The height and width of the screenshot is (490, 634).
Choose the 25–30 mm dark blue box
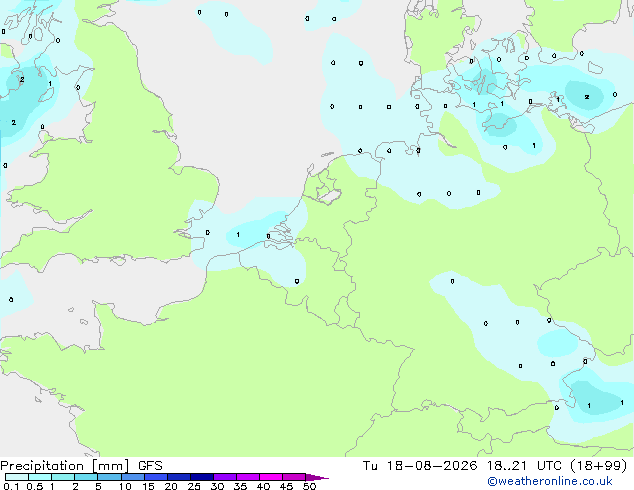click(x=202, y=477)
